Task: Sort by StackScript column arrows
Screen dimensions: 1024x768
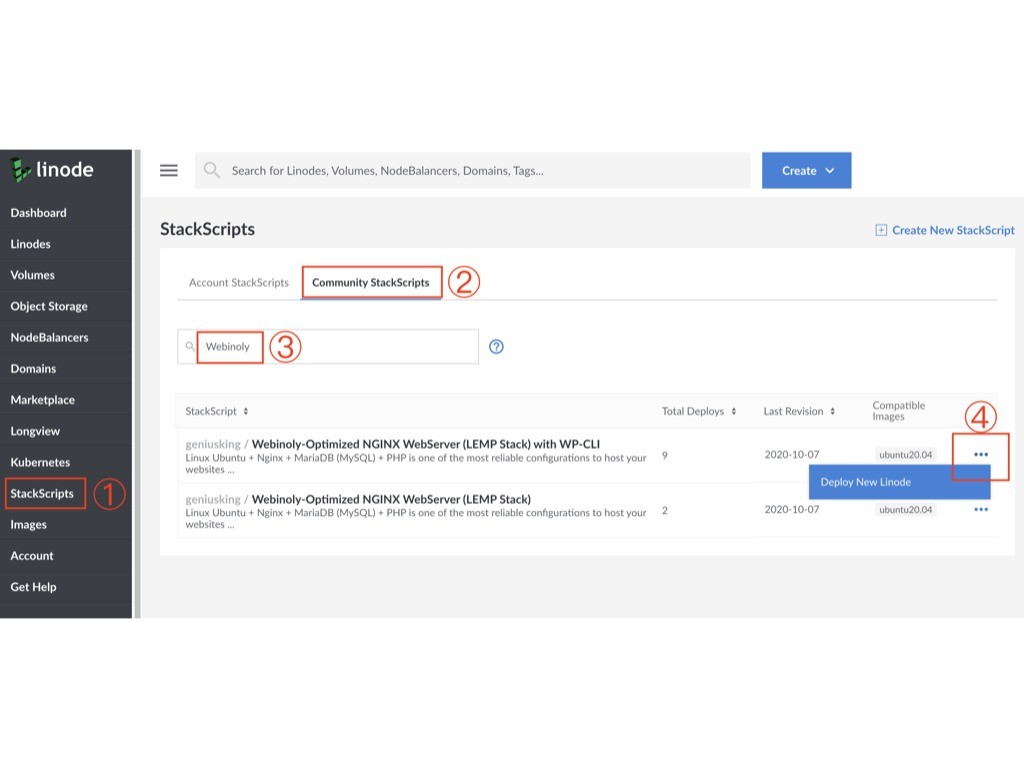Action: [246, 411]
